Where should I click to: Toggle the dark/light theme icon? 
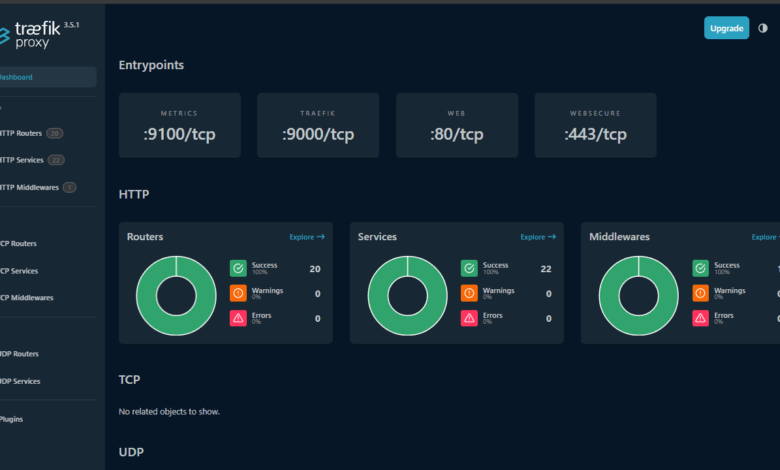tap(763, 28)
